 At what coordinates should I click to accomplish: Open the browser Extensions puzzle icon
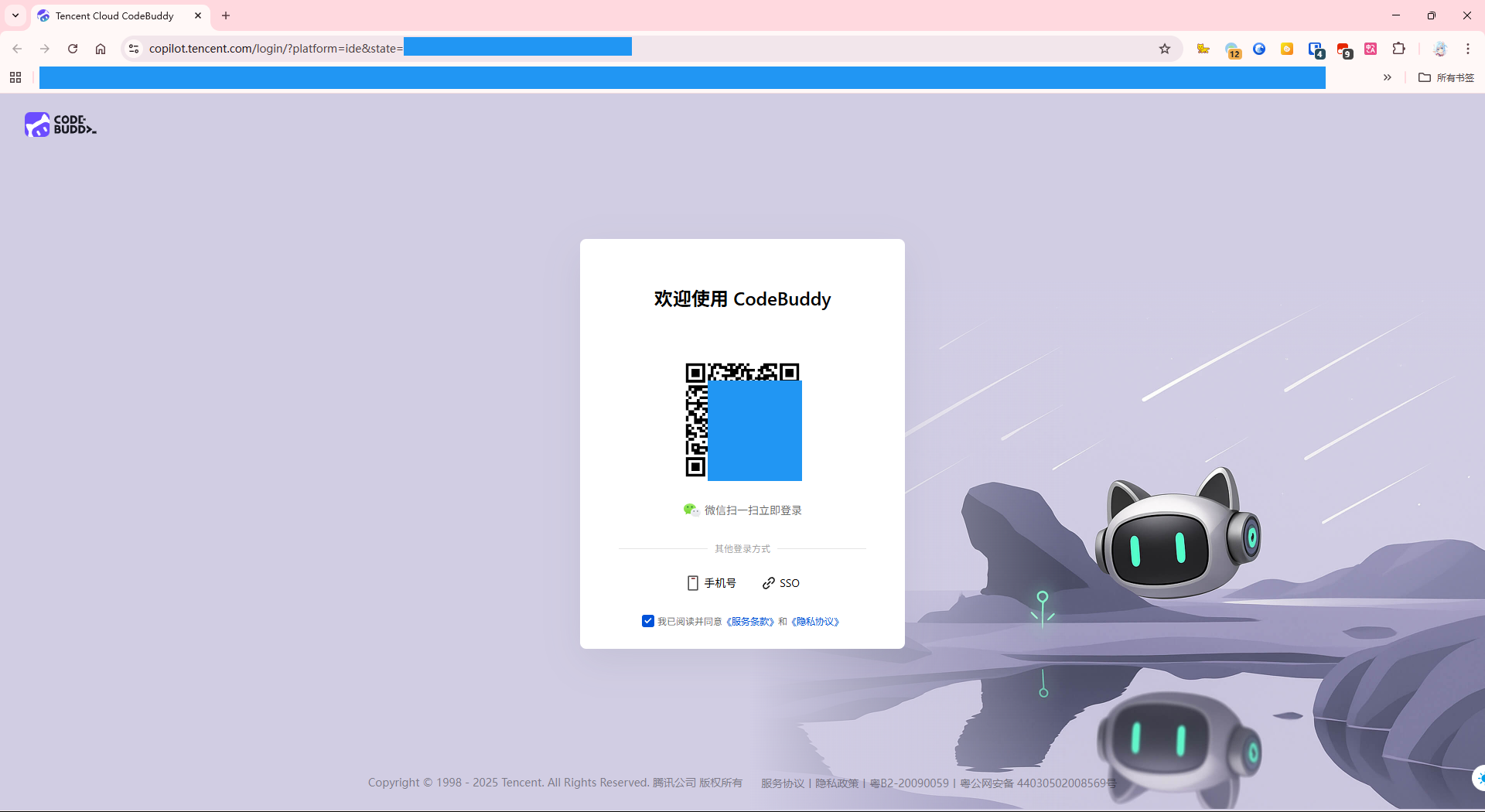point(1398,49)
